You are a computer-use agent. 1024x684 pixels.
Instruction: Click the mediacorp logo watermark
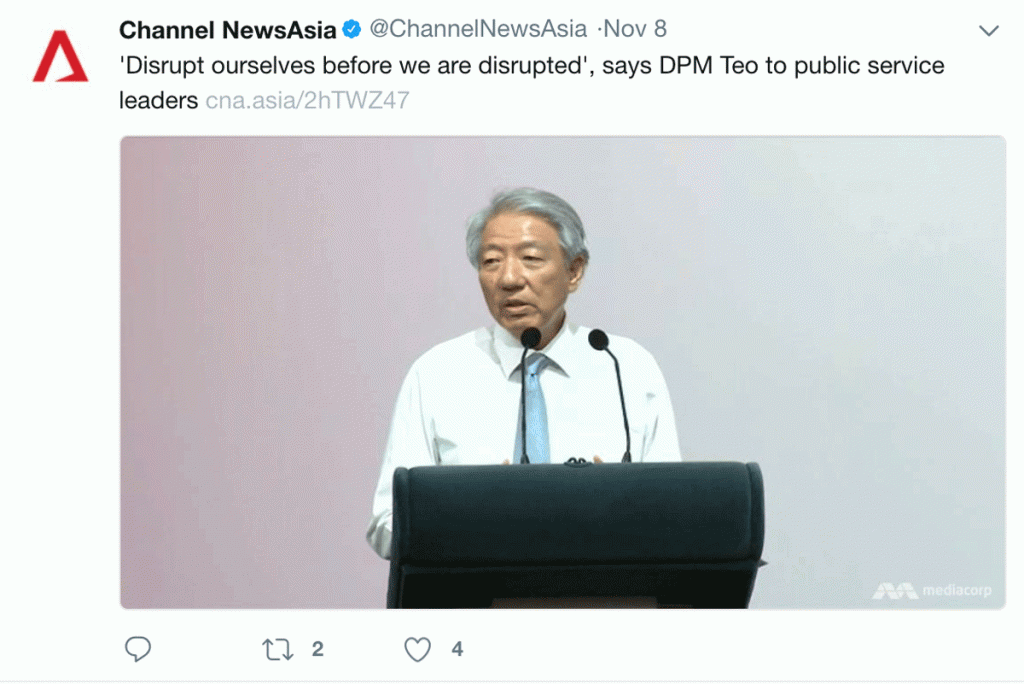(x=932, y=591)
